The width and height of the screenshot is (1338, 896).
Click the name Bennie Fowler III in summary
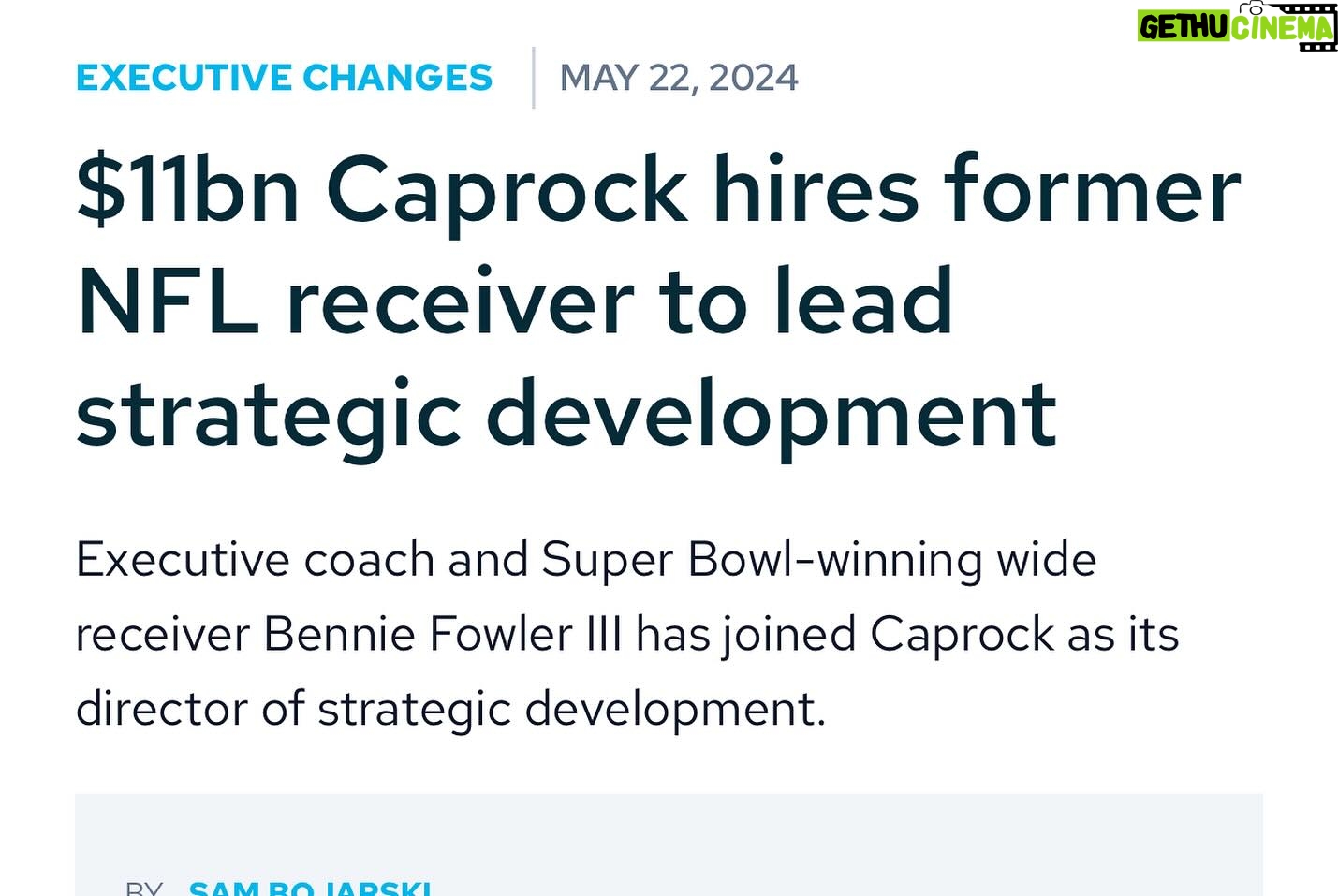coord(442,634)
